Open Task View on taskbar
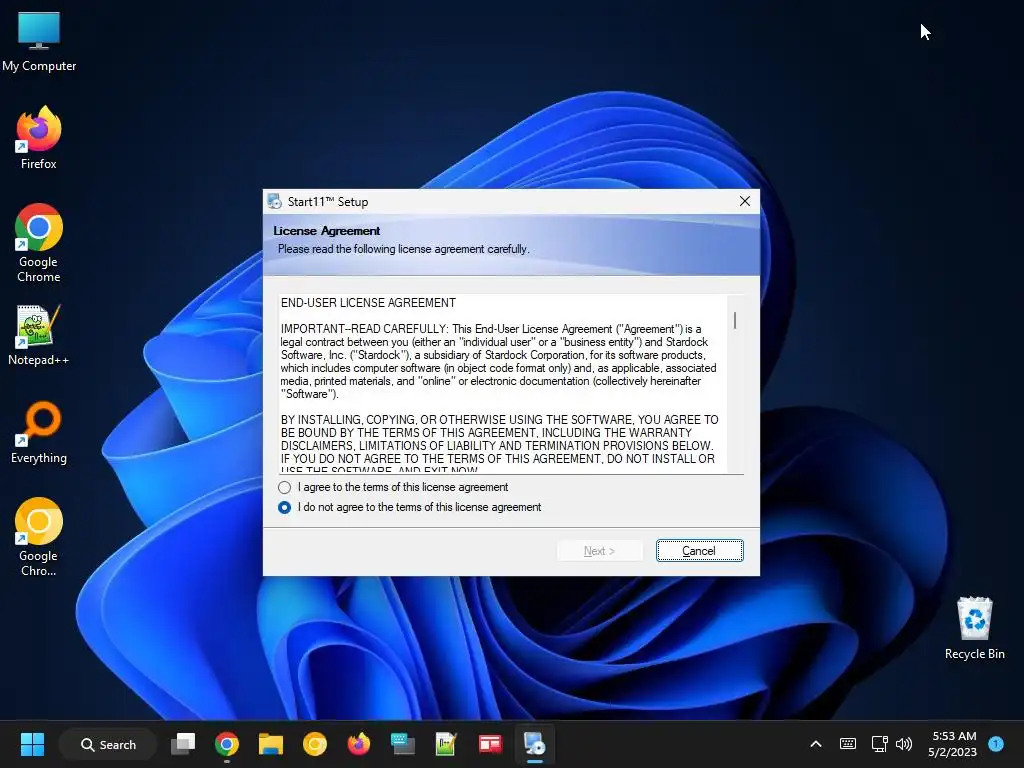Image resolution: width=1024 pixels, height=768 pixels. 183,744
